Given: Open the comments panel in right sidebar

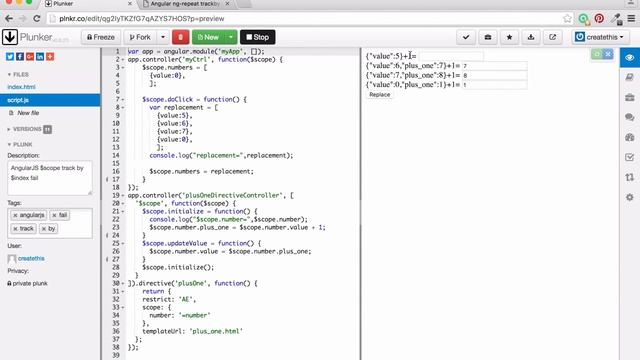Looking at the screenshot, I should (x=629, y=118).
